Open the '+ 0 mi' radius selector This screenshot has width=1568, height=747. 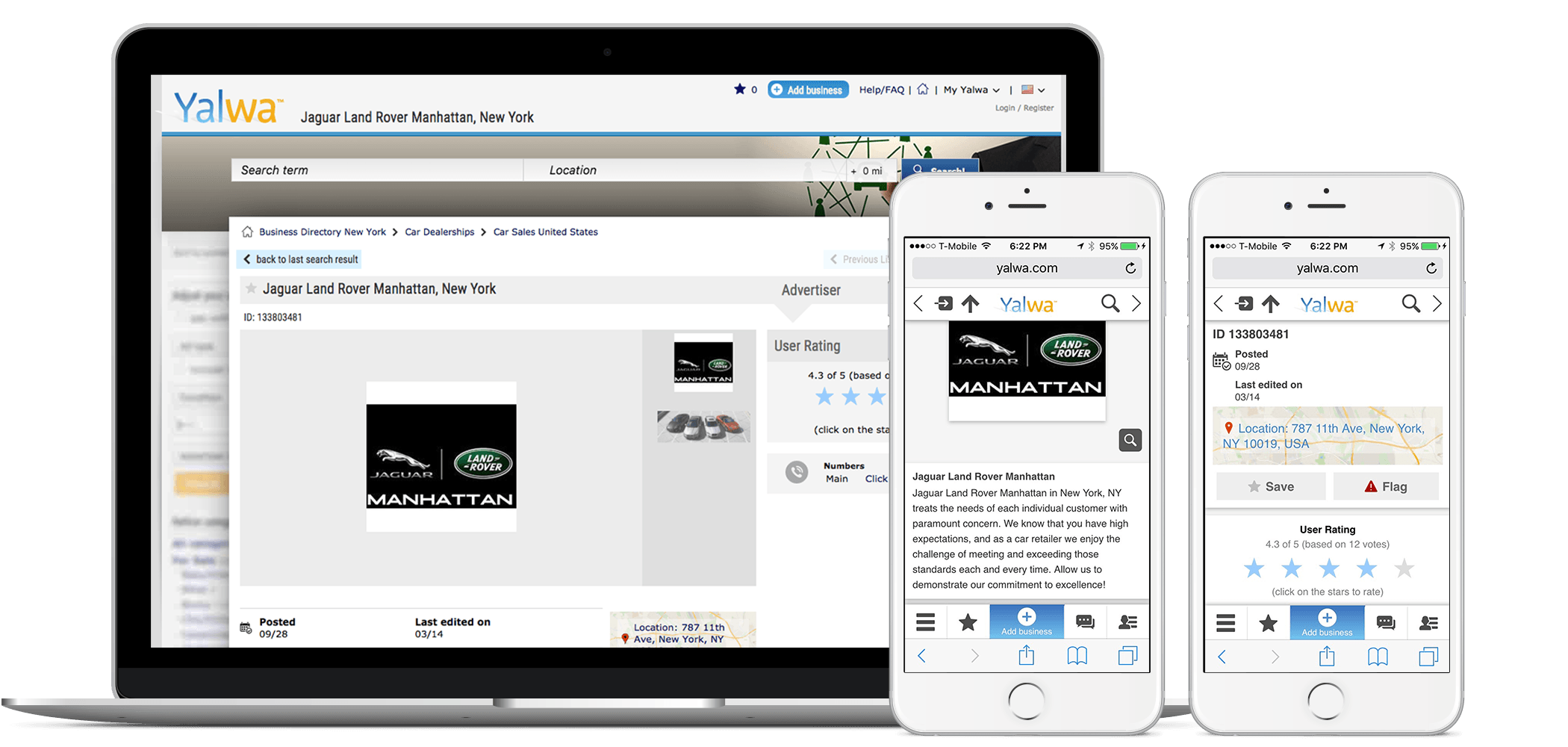[x=866, y=171]
